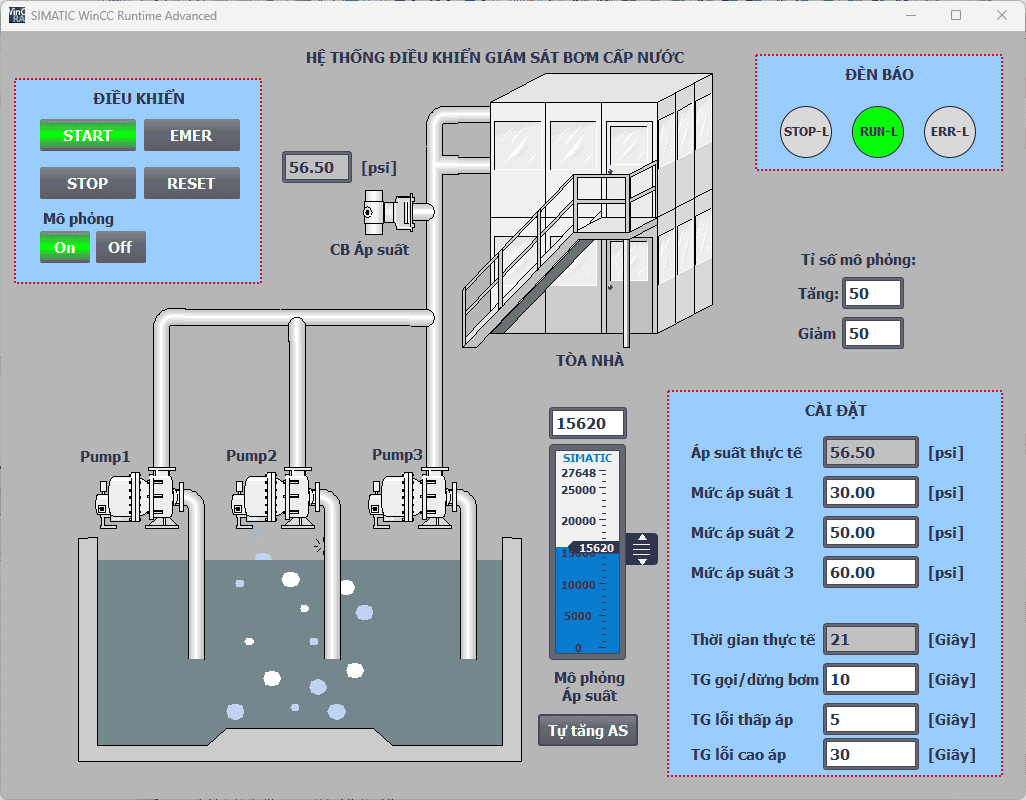Click the Tỉ số mô phỏng label
The image size is (1026, 800).
coord(858,260)
